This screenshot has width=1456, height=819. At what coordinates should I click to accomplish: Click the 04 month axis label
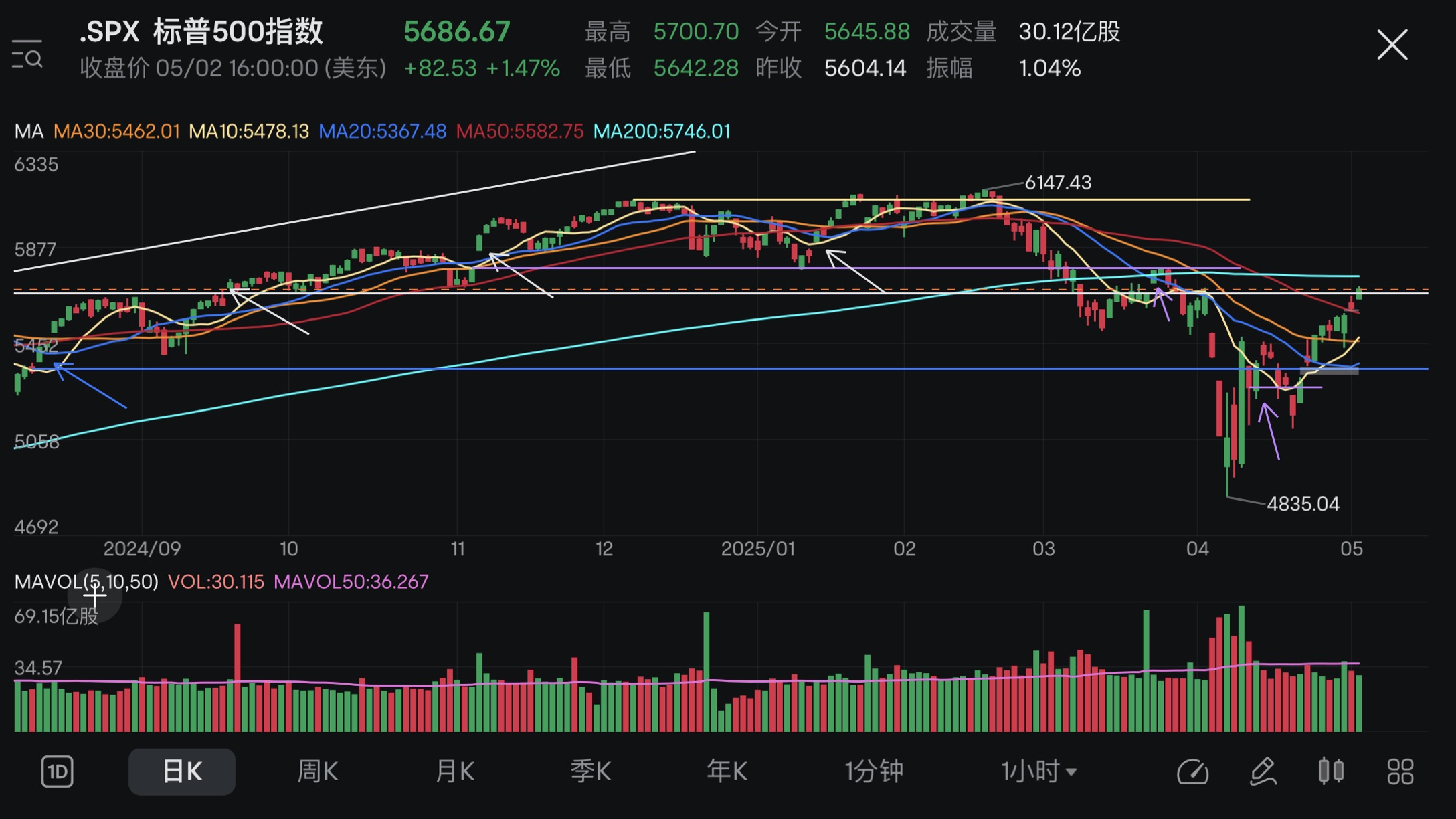click(1198, 549)
